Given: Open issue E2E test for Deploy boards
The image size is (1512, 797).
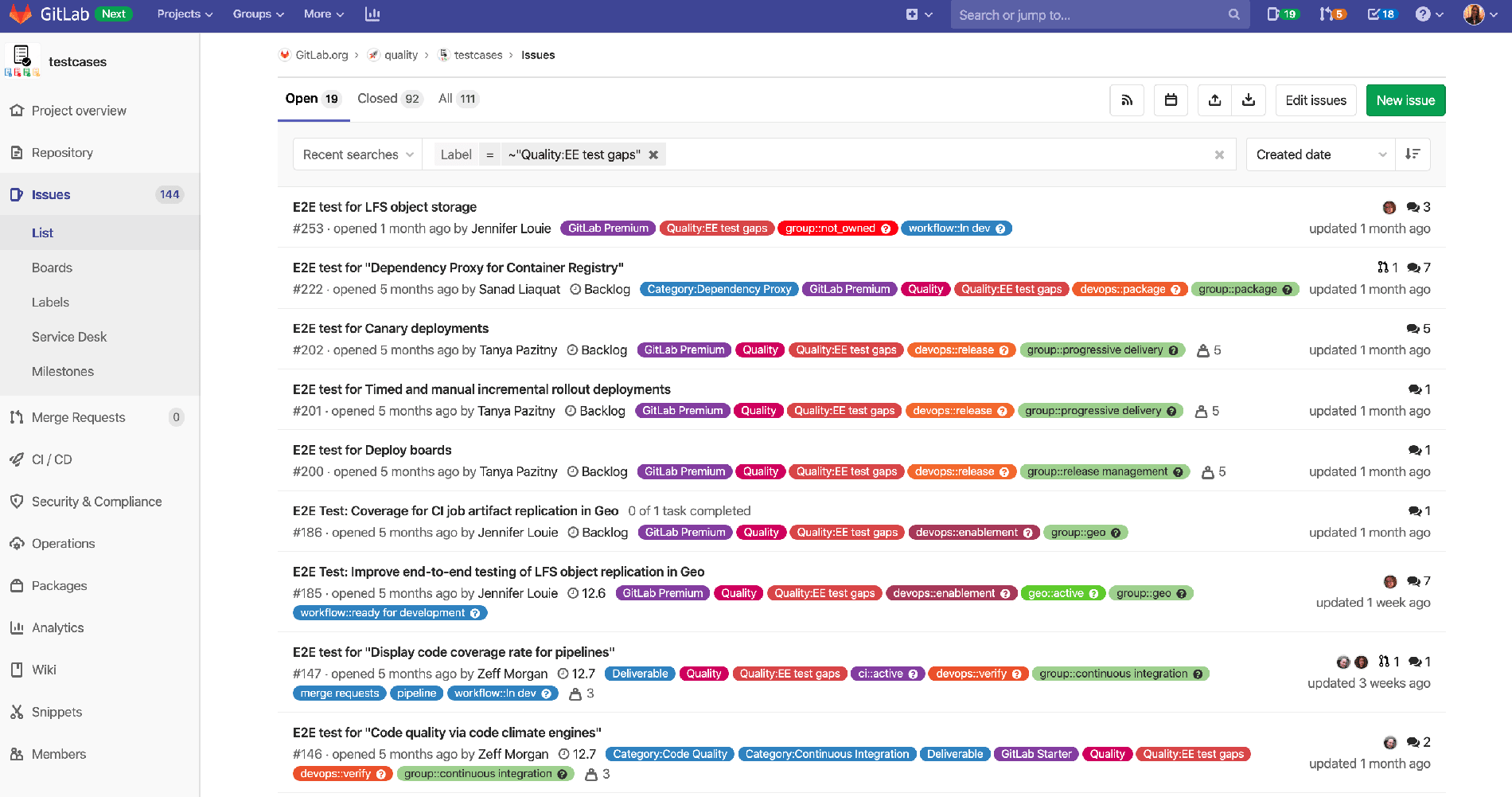Looking at the screenshot, I should click(x=372, y=451).
